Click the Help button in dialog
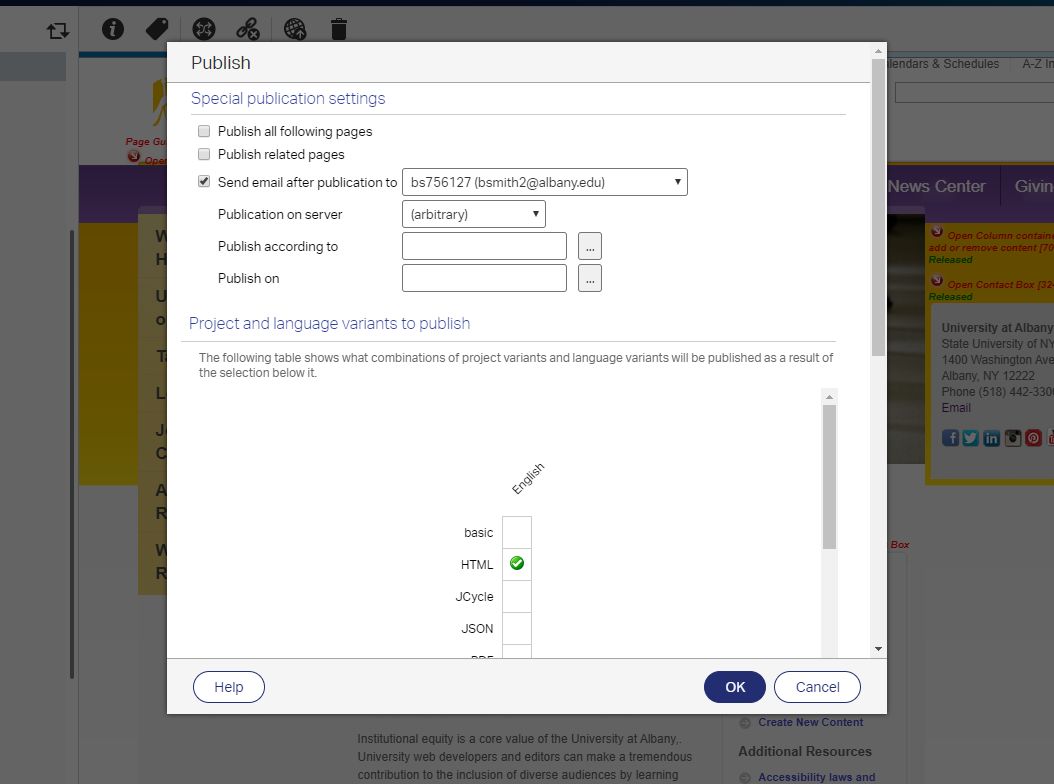Screen dimensions: 1054x784 coord(229,687)
